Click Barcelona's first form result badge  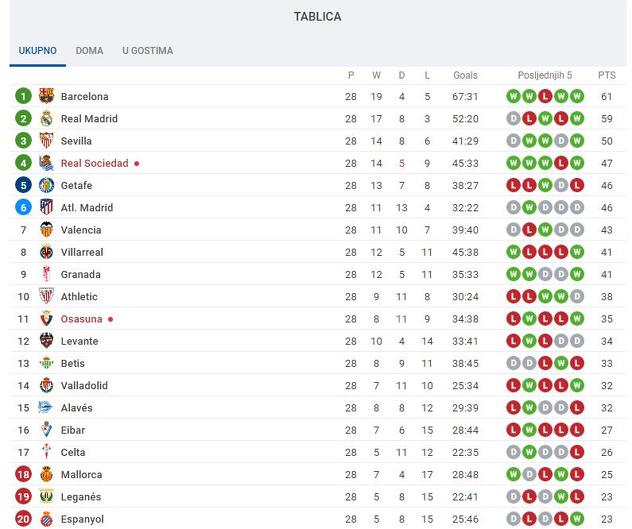click(513, 97)
